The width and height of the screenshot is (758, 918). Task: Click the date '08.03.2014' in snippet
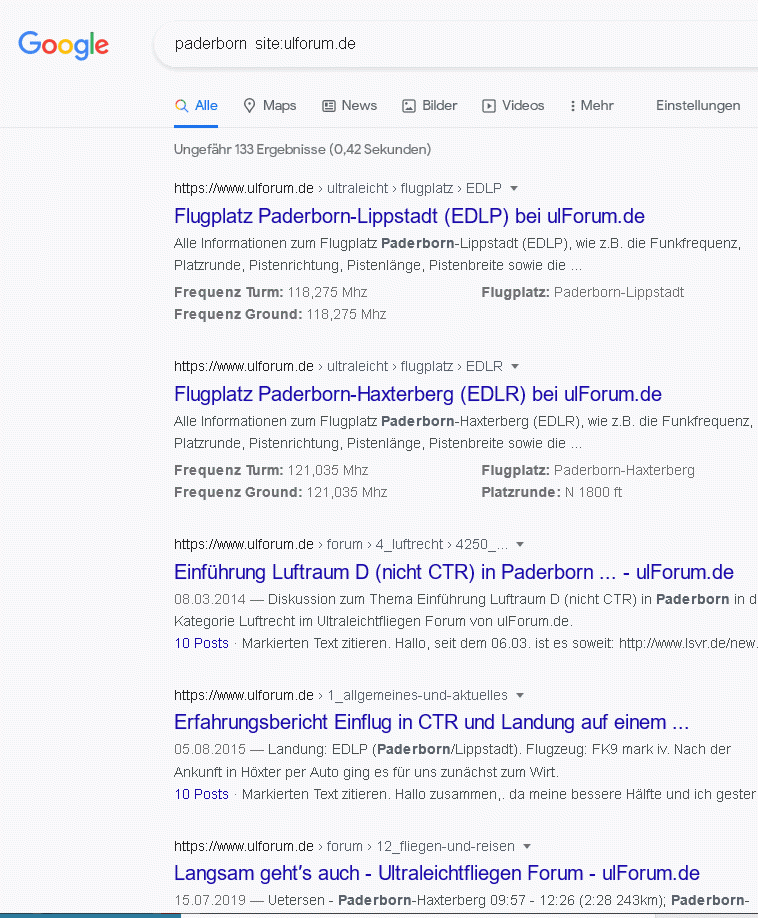(210, 600)
